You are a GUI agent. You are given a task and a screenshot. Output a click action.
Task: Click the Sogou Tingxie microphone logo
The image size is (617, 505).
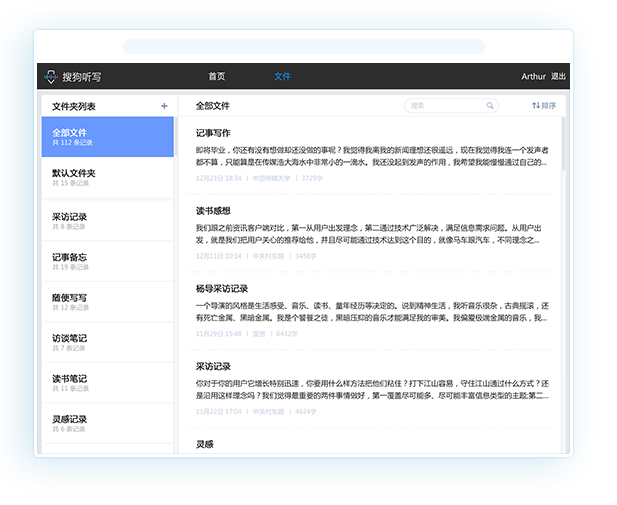click(51, 77)
